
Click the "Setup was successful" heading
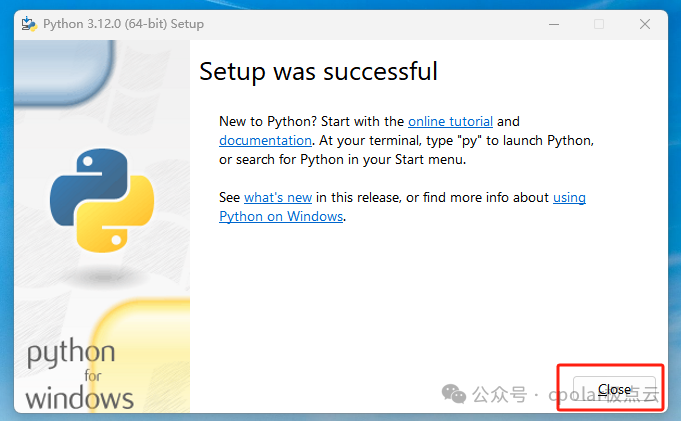[318, 72]
